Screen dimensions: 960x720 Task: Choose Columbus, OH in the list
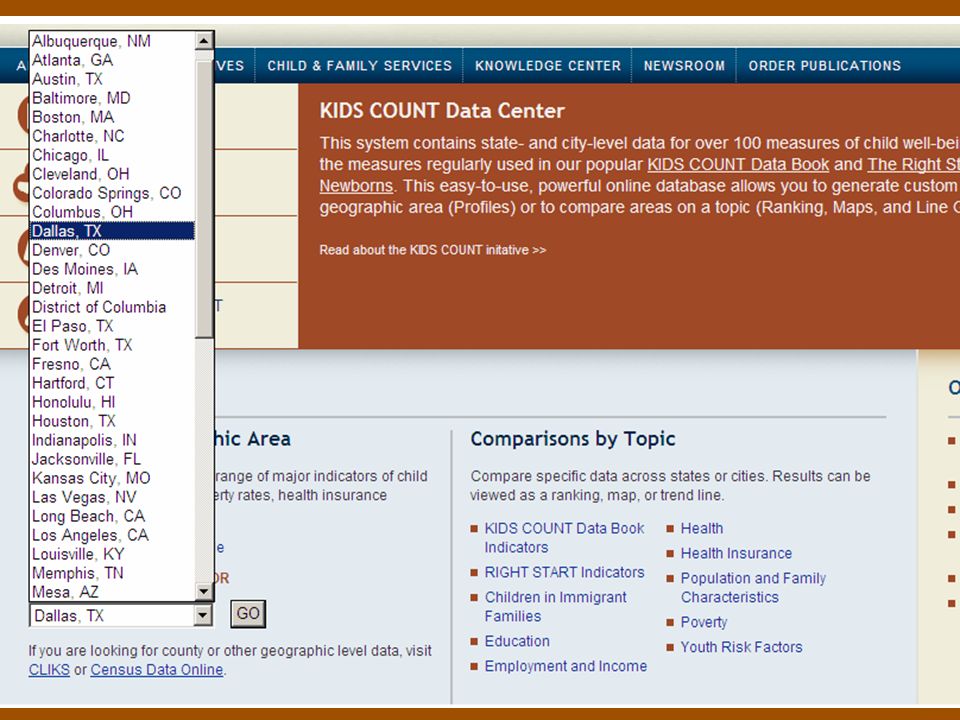[x=113, y=212]
